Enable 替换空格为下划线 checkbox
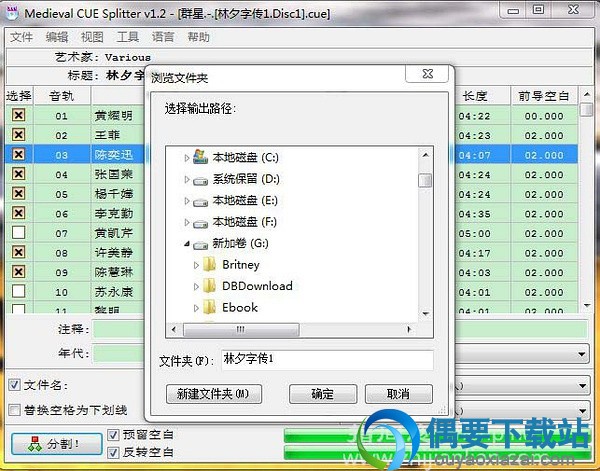600x471 pixels. (x=14, y=410)
